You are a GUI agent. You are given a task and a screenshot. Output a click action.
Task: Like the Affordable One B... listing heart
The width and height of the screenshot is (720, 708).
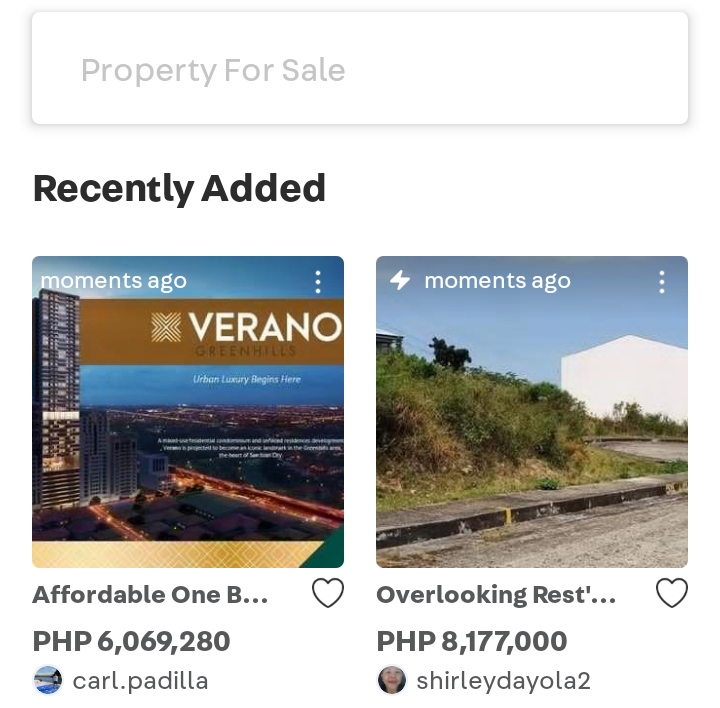click(328, 593)
